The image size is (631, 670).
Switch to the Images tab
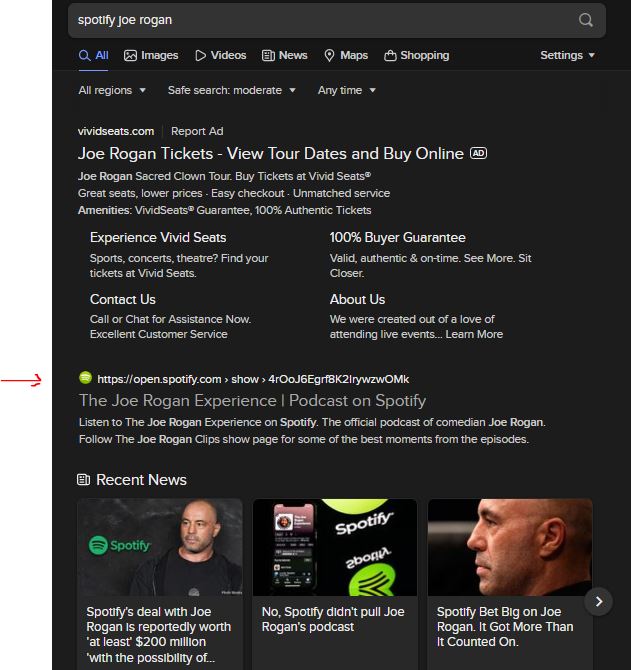point(151,56)
